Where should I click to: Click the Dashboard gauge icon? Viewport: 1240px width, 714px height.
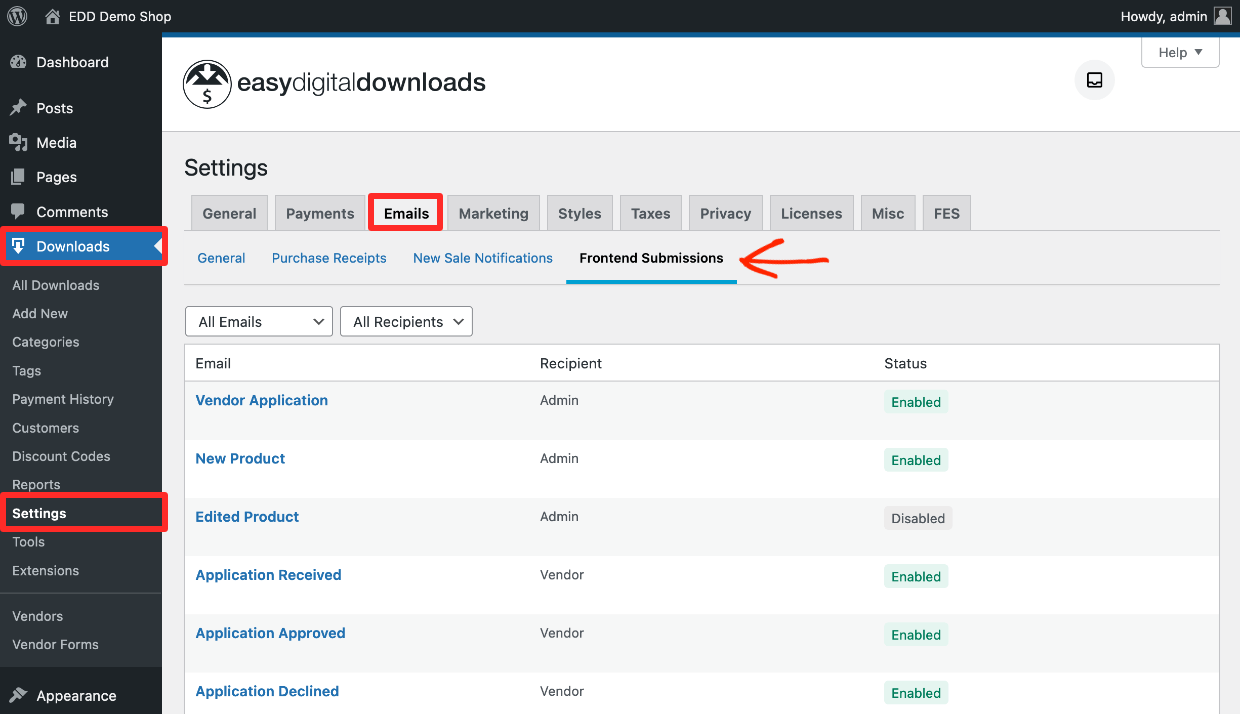coord(18,62)
